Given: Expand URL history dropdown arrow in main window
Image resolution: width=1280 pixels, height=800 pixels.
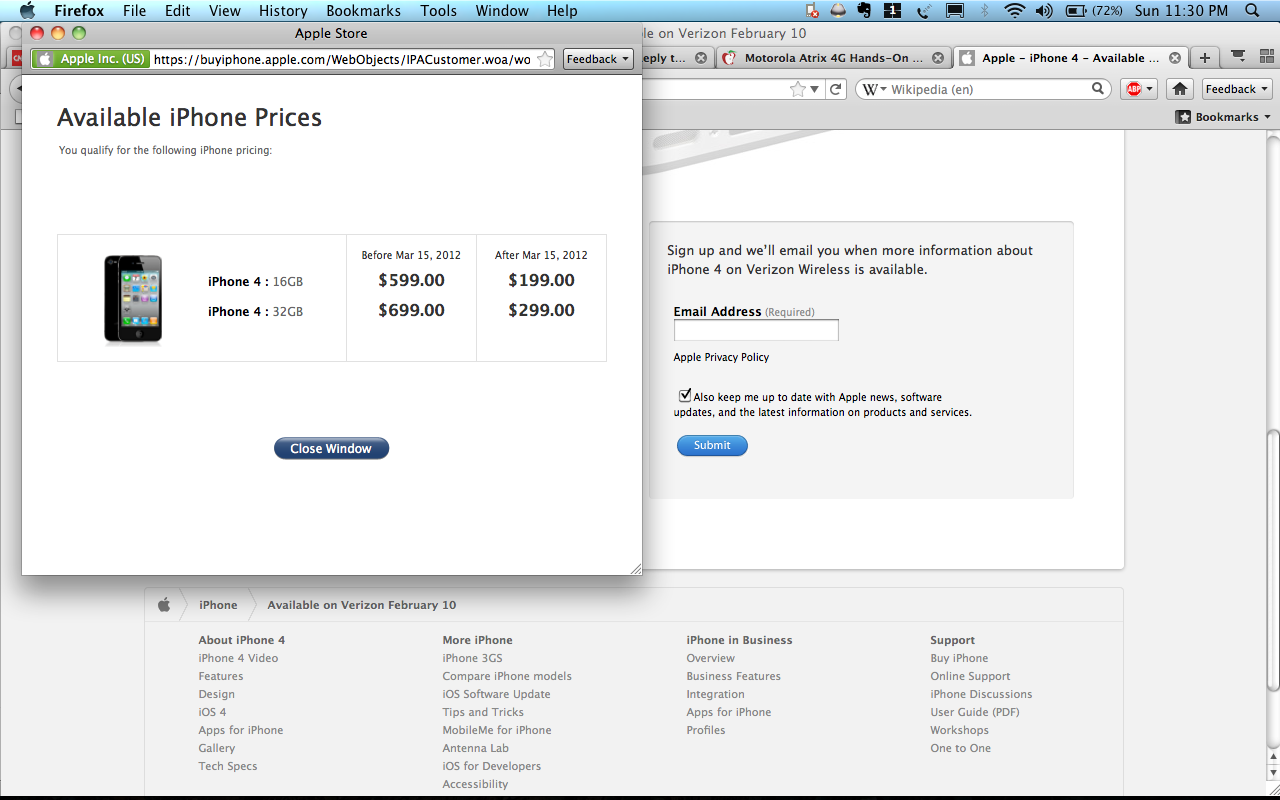Looking at the screenshot, I should coord(816,89).
